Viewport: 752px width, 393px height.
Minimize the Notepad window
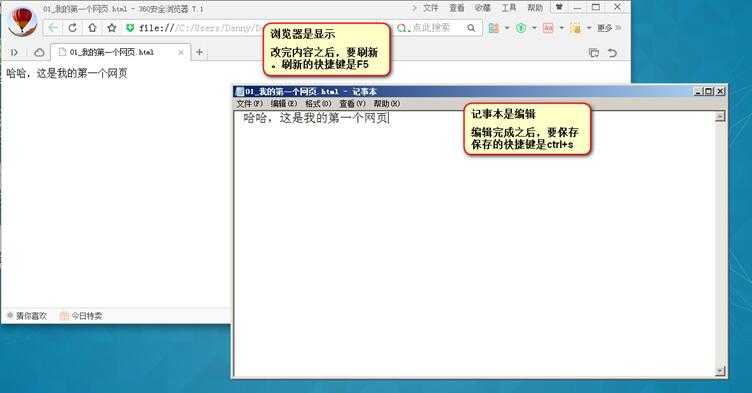click(698, 91)
